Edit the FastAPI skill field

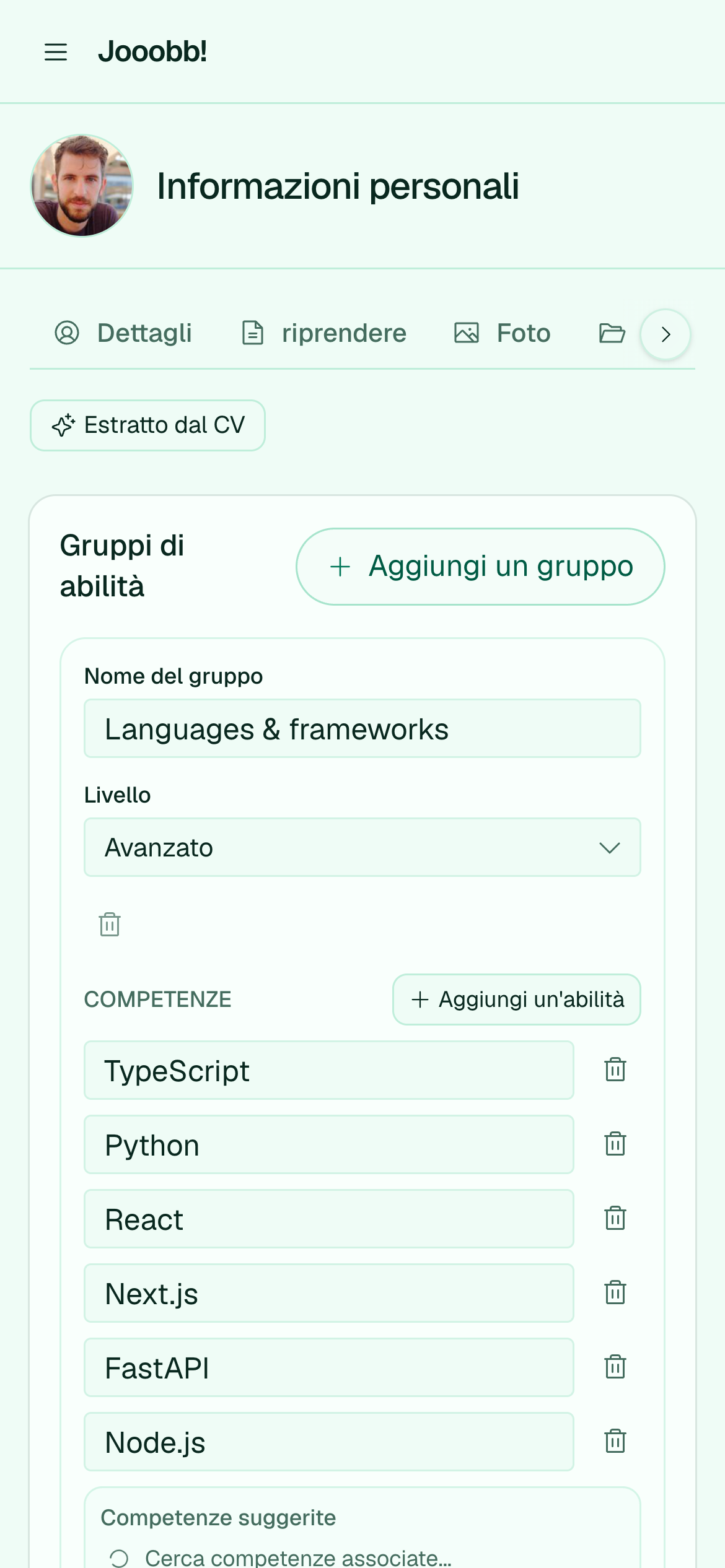(x=329, y=1367)
